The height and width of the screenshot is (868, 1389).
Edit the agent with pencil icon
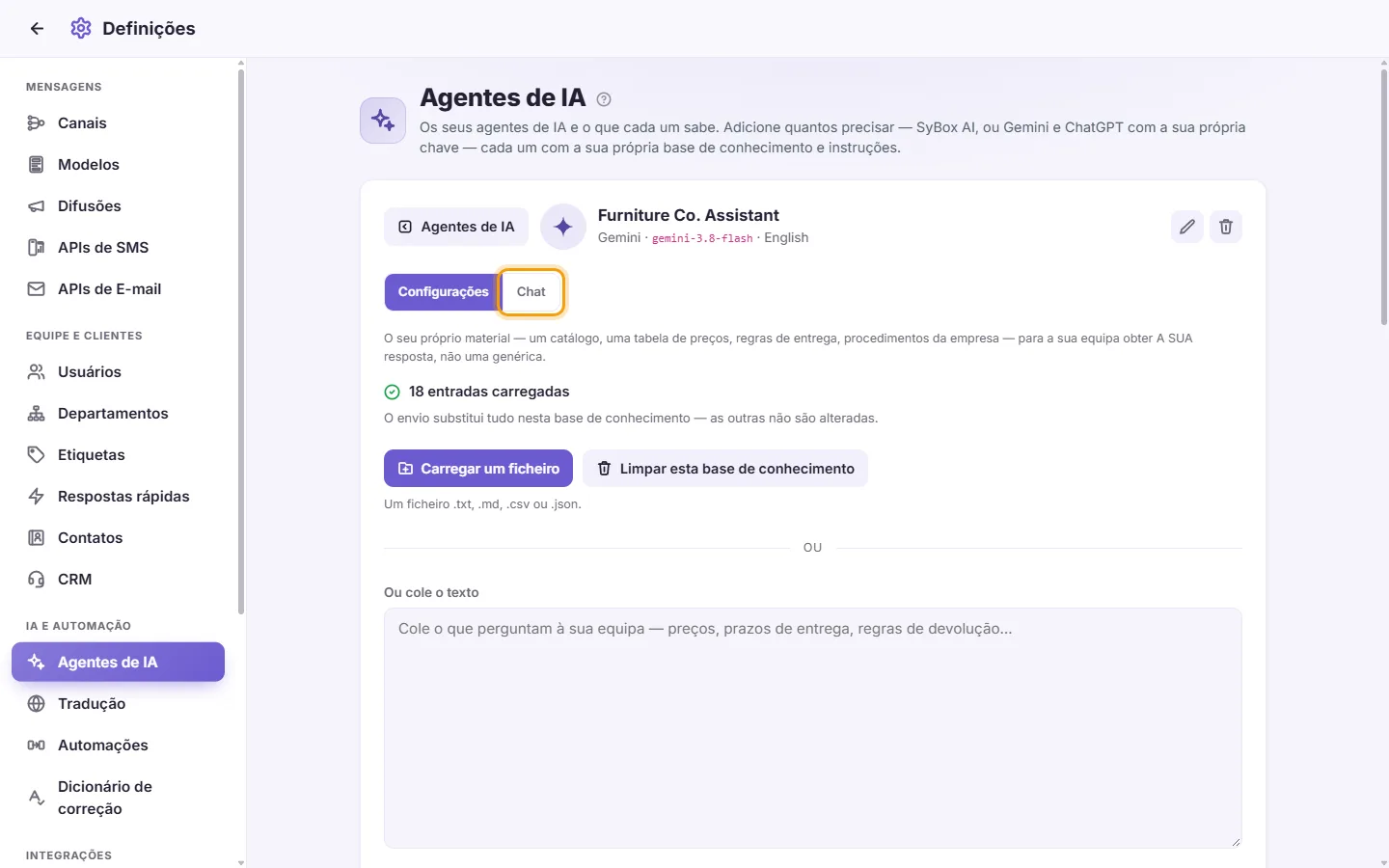[x=1187, y=227]
